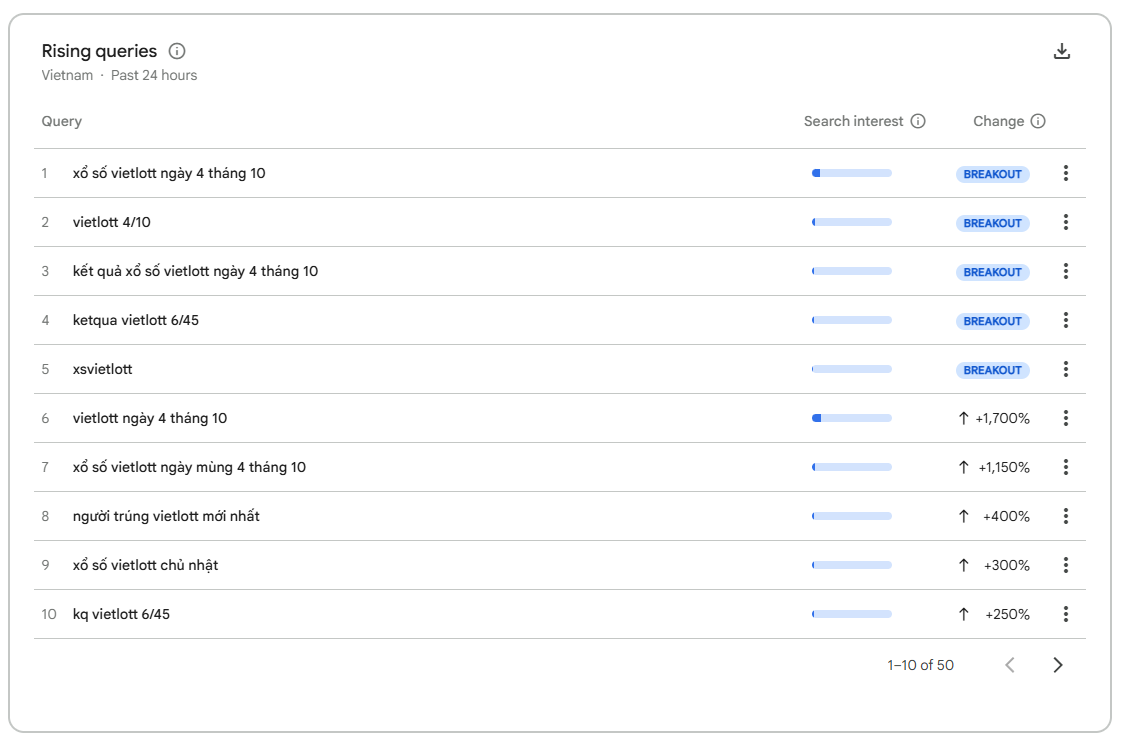
Task: Click BREAKOUT badge on 'xsvietlott' row
Action: coord(992,370)
